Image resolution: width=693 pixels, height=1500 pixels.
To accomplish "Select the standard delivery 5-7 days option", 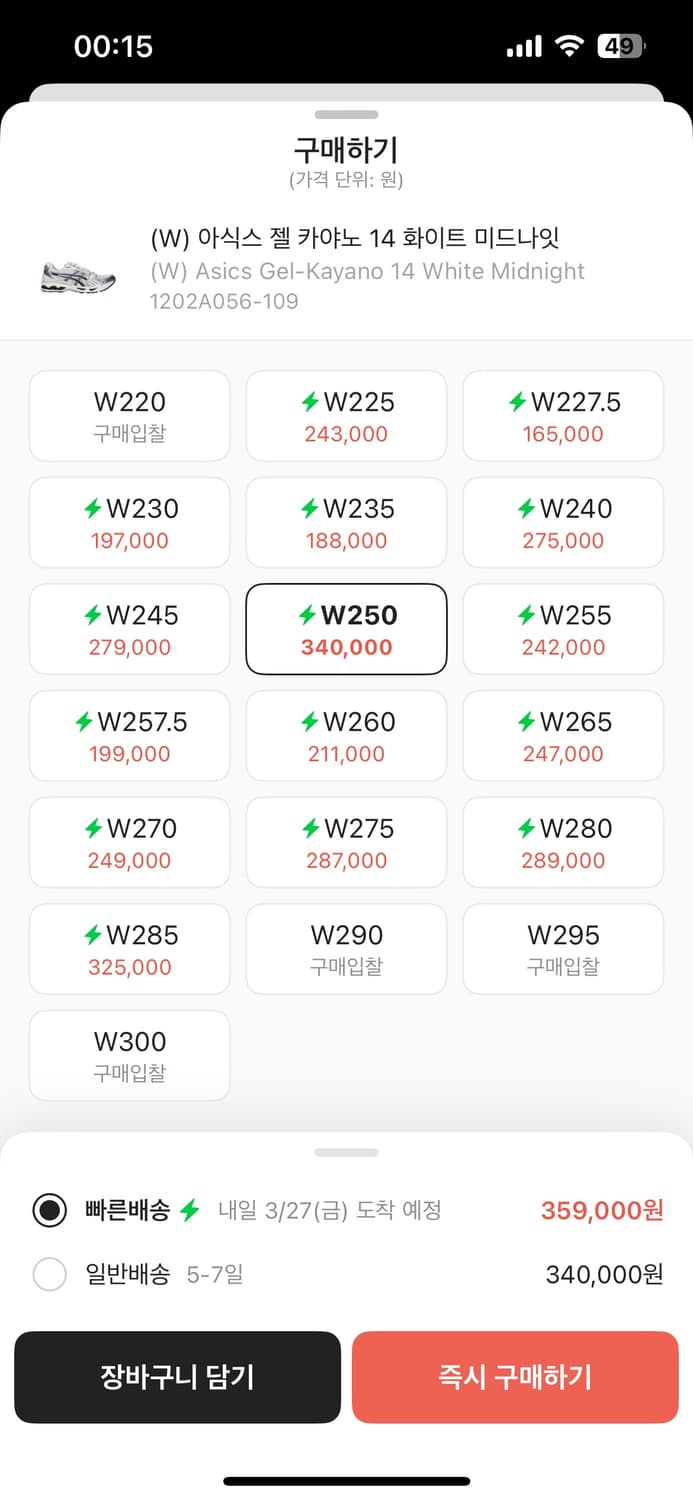I will tap(49, 1275).
